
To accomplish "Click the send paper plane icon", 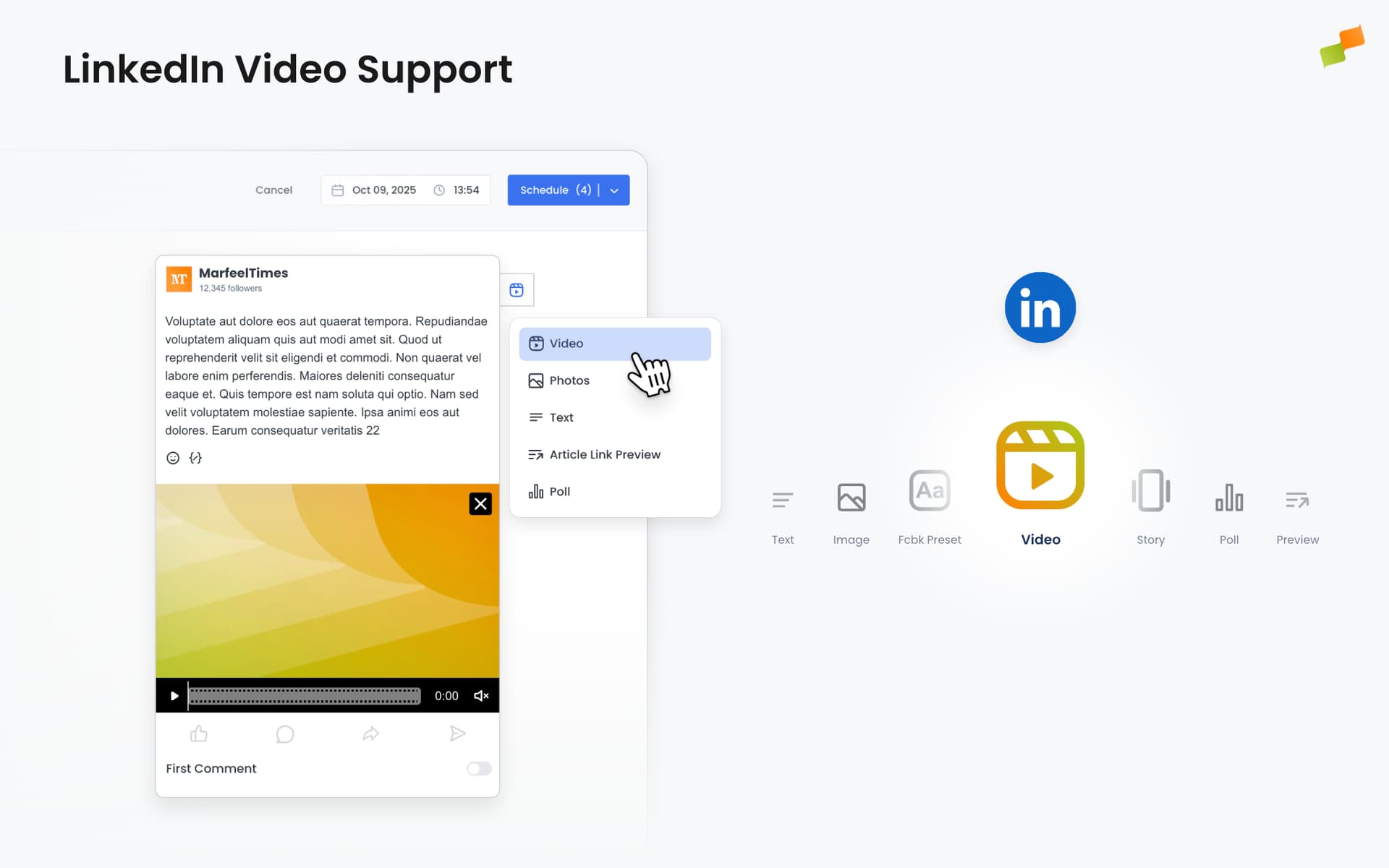I will (457, 734).
